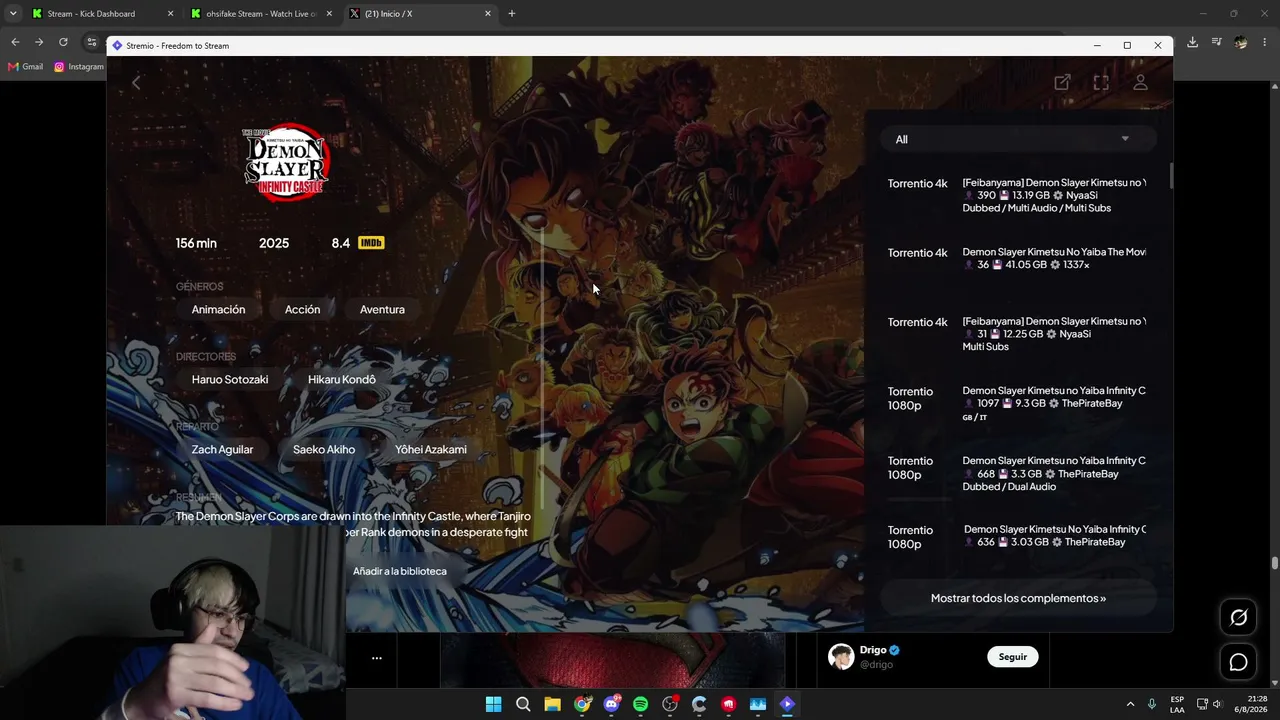Click the Aventura genre chip
This screenshot has height=720, width=1280.
[x=382, y=310]
